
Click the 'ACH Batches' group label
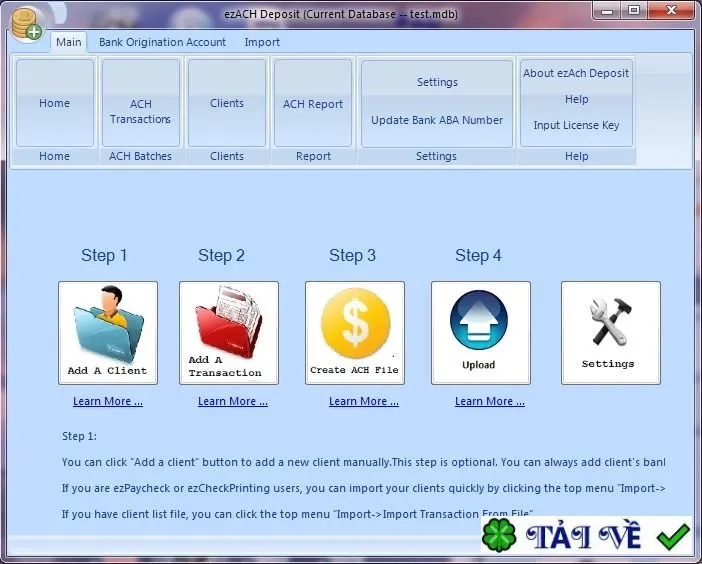(x=141, y=156)
